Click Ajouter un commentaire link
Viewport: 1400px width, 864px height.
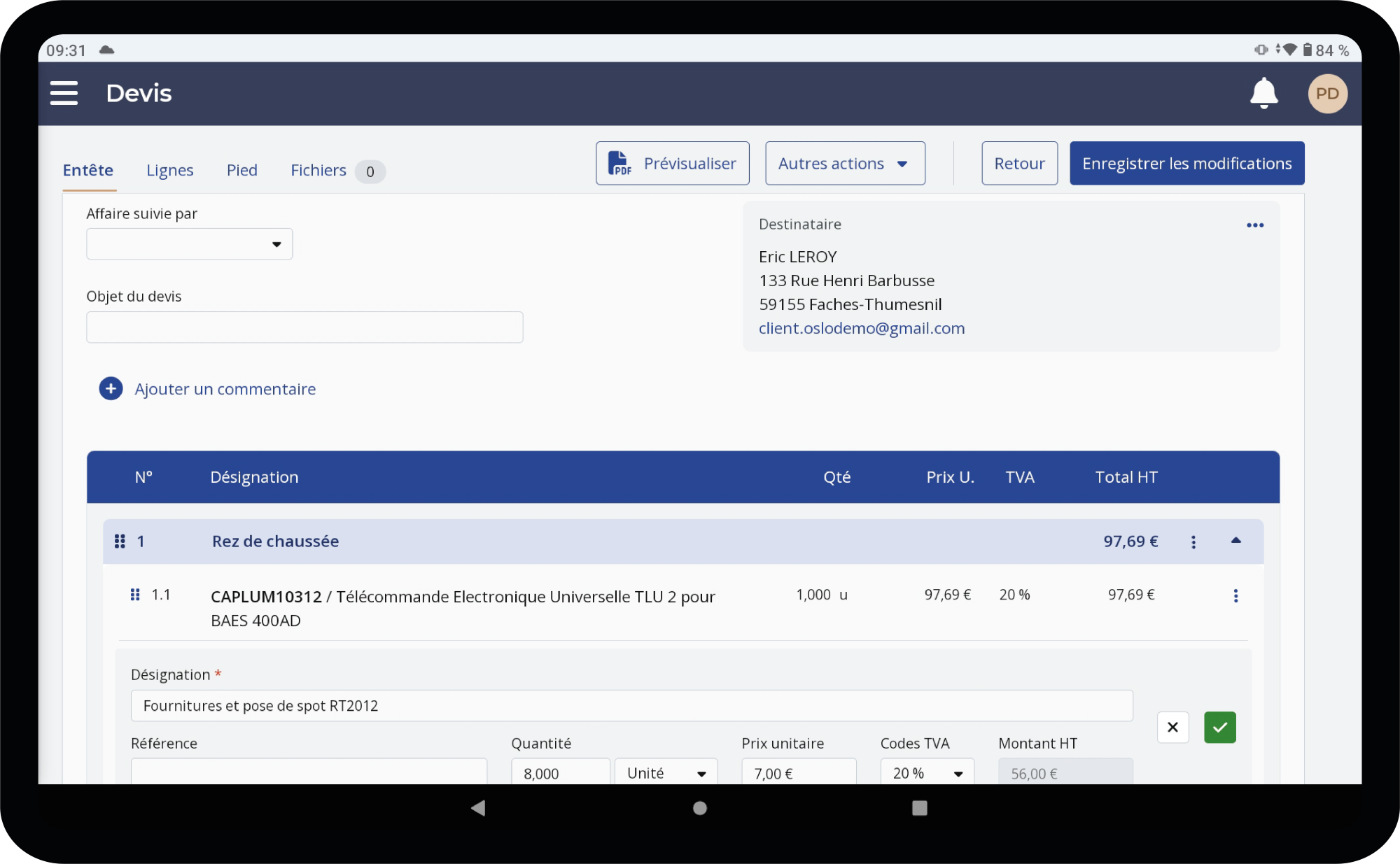tap(225, 389)
